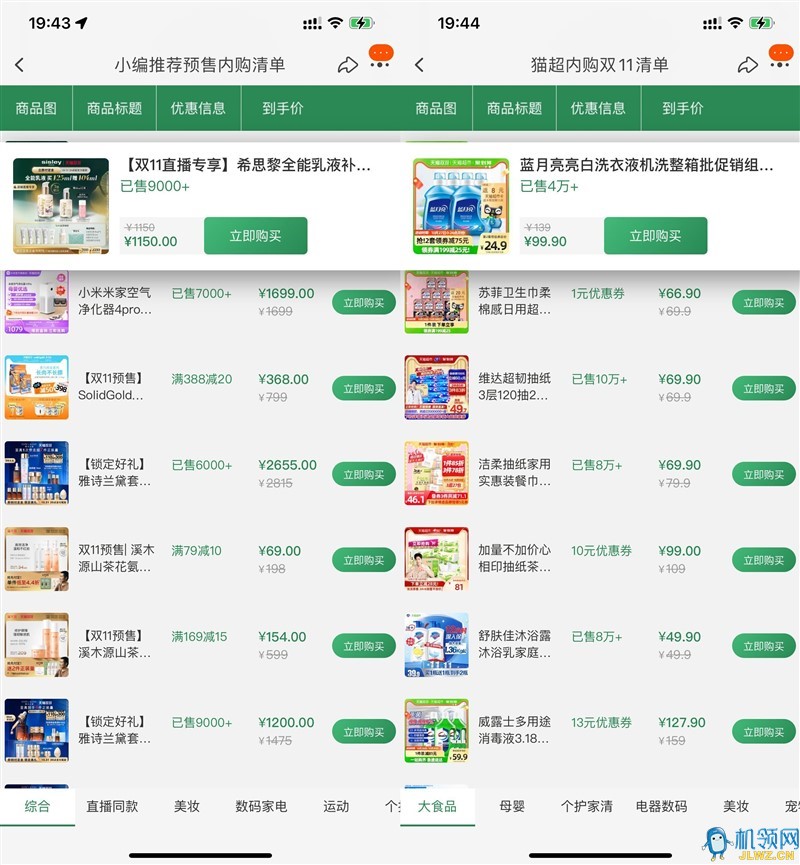Tap 10元优惠券 on 心相印 row
800x865 pixels.
pos(601,551)
